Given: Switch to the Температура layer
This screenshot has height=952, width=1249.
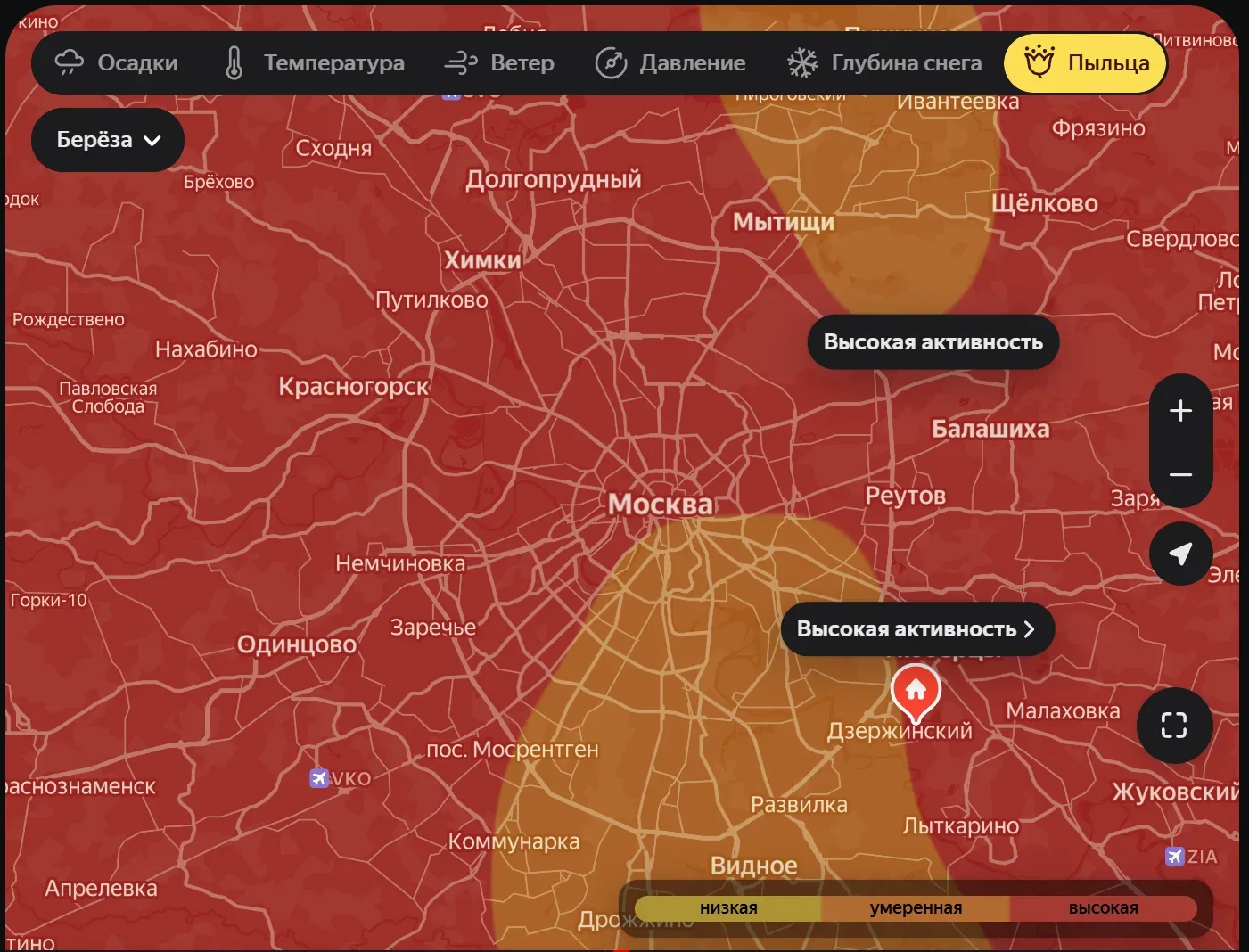Looking at the screenshot, I should point(314,63).
